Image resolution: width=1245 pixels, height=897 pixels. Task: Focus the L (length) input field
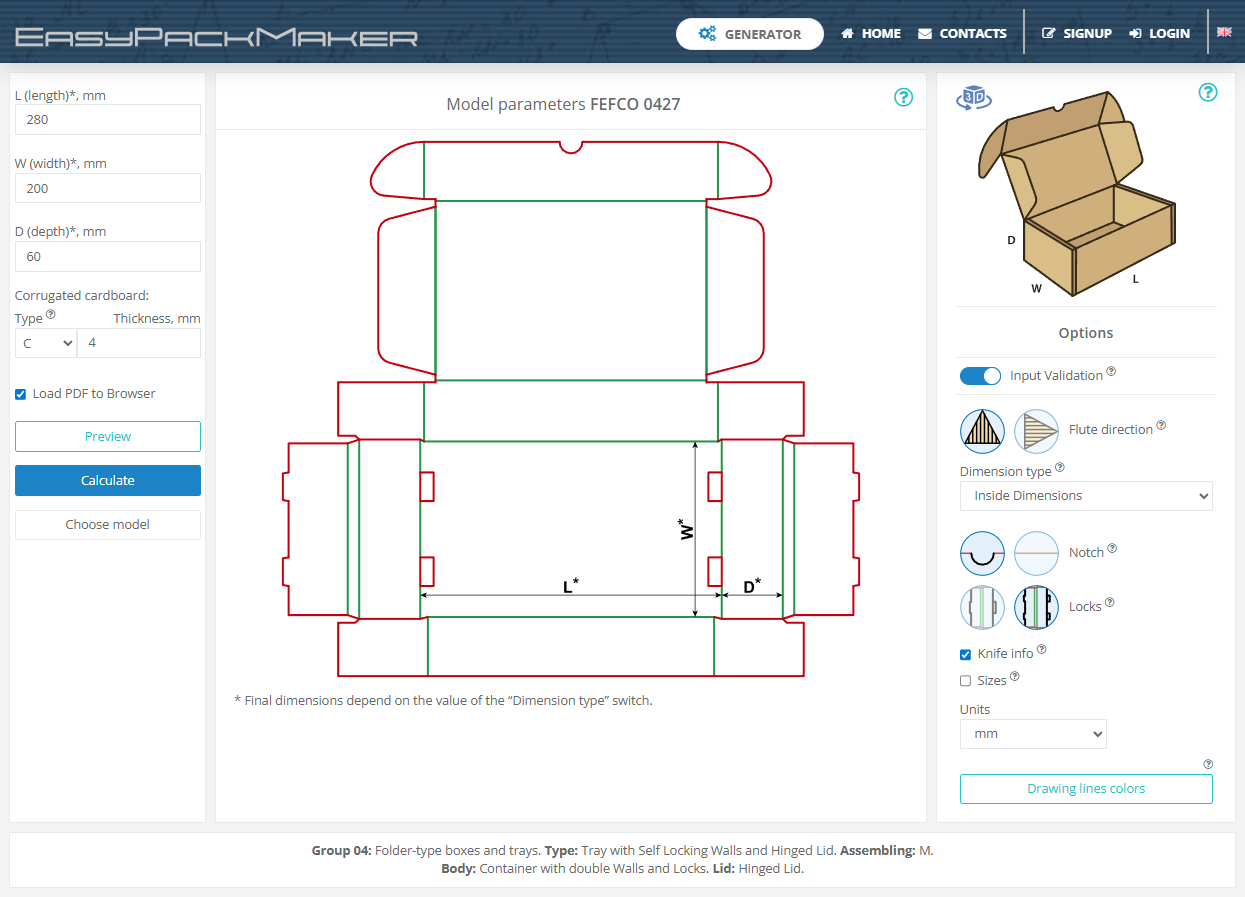point(108,120)
